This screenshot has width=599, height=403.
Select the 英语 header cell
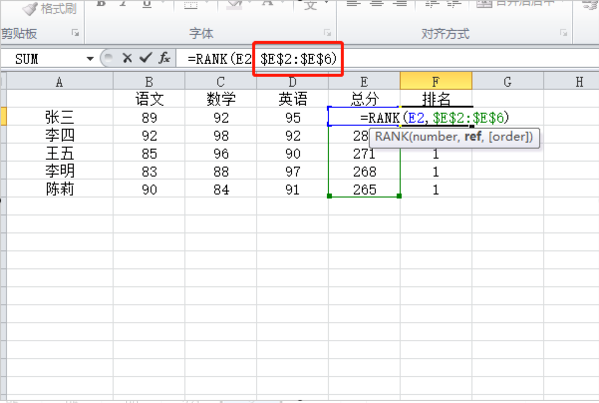[x=293, y=99]
